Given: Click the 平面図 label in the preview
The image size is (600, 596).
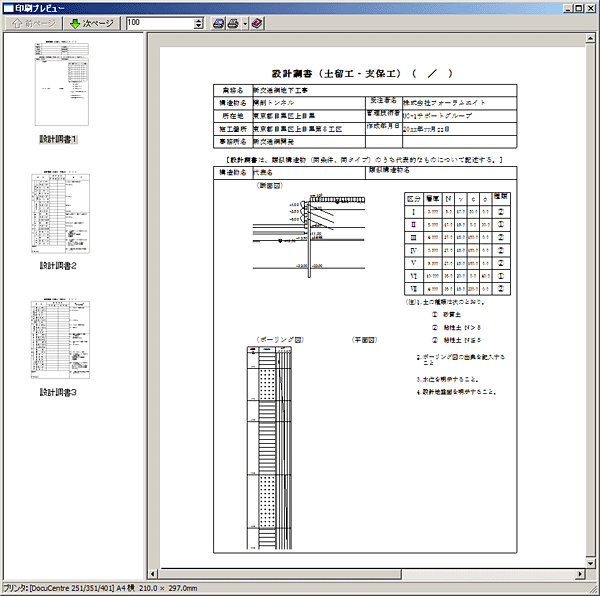Looking at the screenshot, I should (x=364, y=340).
